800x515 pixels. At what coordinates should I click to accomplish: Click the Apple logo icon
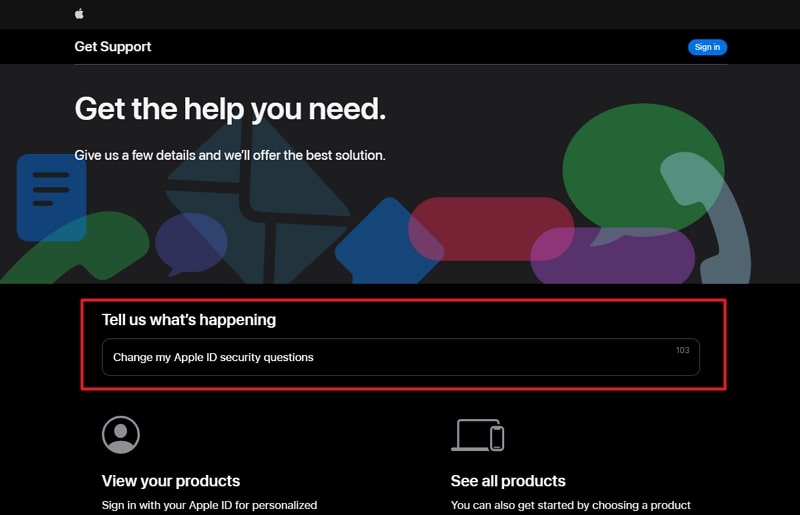click(x=79, y=14)
